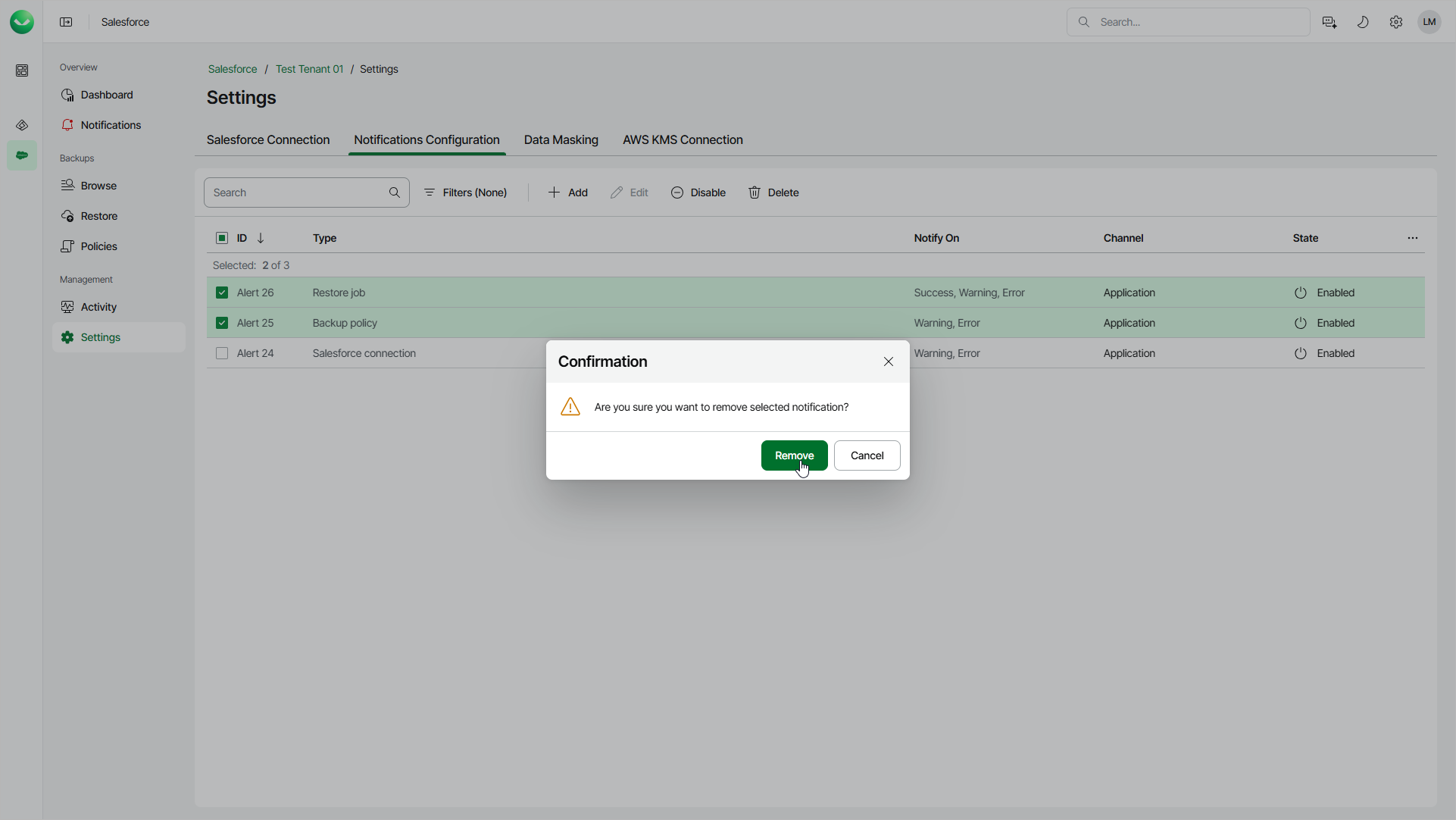The image size is (1456, 820).
Task: Click the top-right settings gear icon
Action: (1396, 22)
